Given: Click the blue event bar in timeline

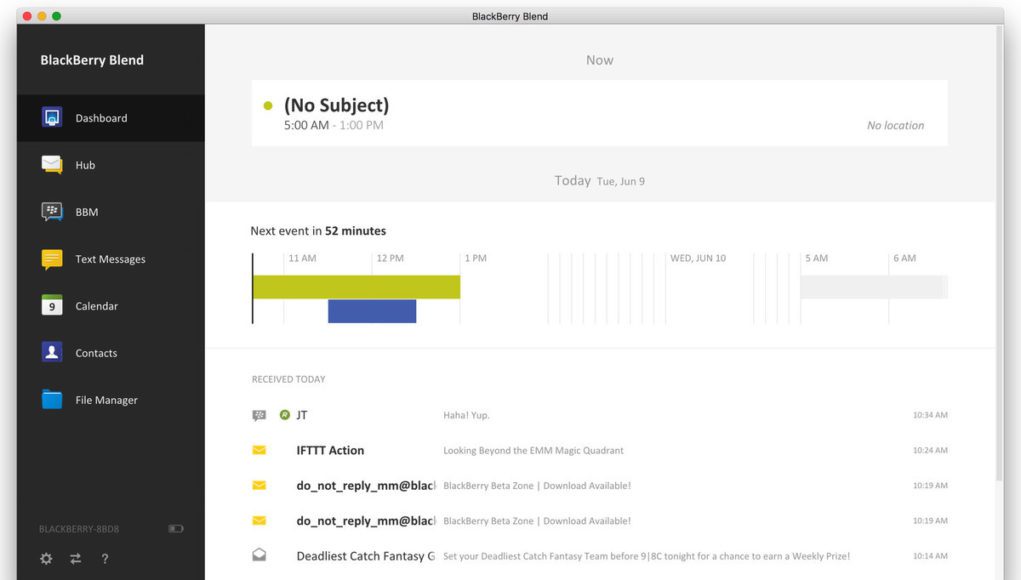Looking at the screenshot, I should pyautogui.click(x=372, y=311).
